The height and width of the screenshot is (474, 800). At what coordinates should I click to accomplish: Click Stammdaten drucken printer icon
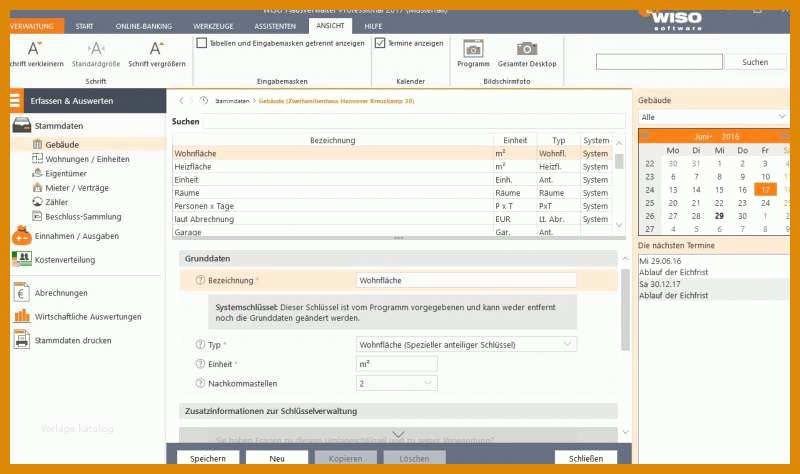21,340
